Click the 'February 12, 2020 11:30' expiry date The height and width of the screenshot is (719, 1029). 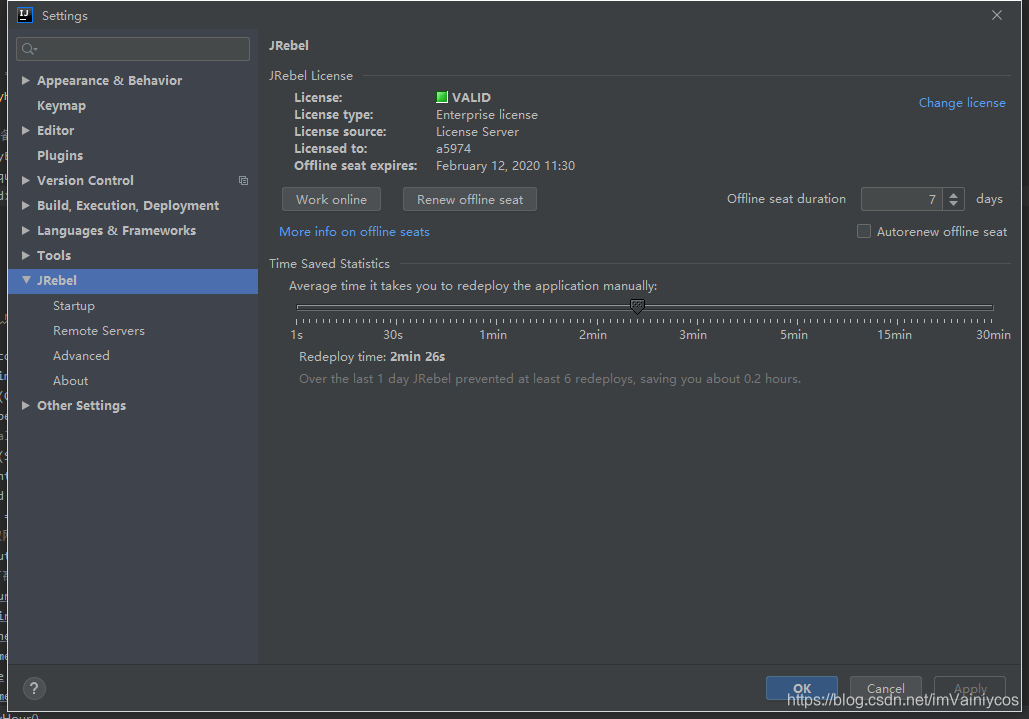coord(505,166)
